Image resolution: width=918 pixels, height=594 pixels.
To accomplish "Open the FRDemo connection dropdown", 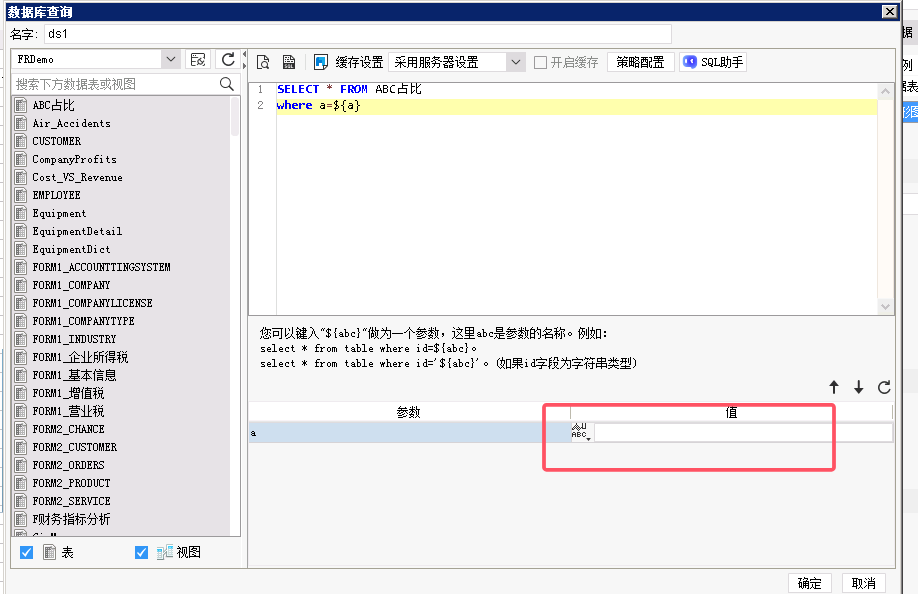I will click(170, 59).
